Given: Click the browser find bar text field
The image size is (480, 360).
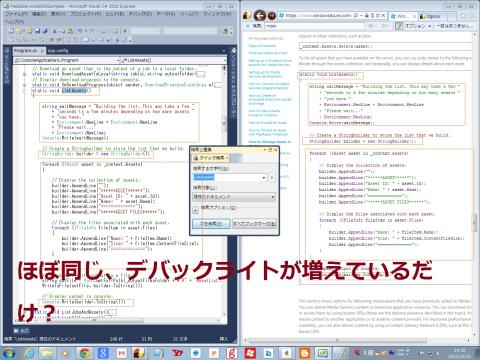Looking at the screenshot, I should [x=313, y=26].
